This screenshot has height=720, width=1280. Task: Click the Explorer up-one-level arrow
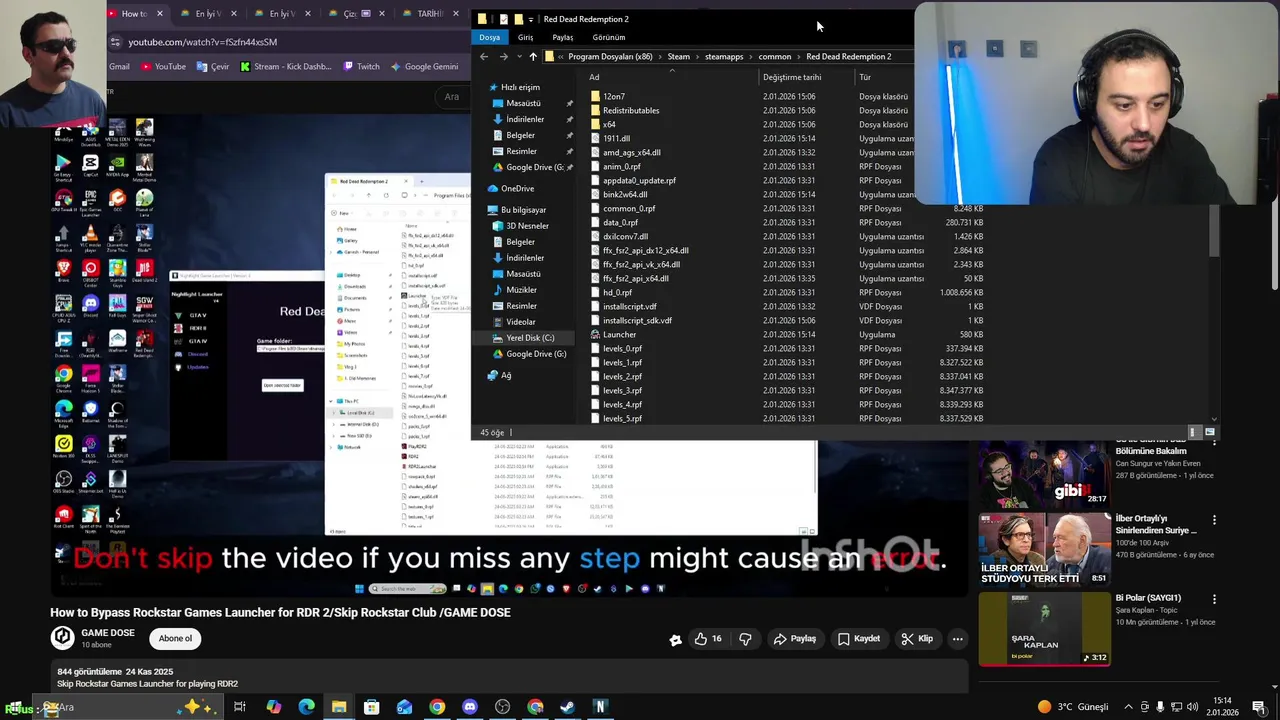click(533, 57)
